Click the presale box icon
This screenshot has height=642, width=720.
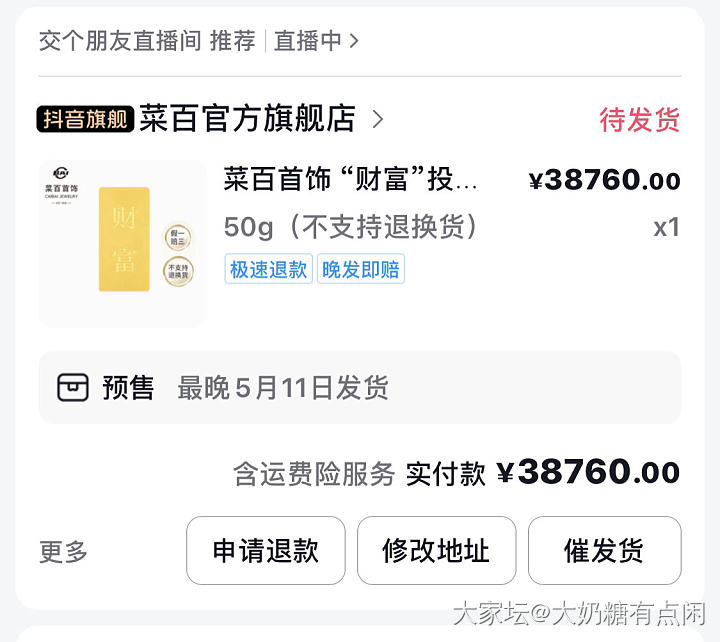click(x=73, y=388)
